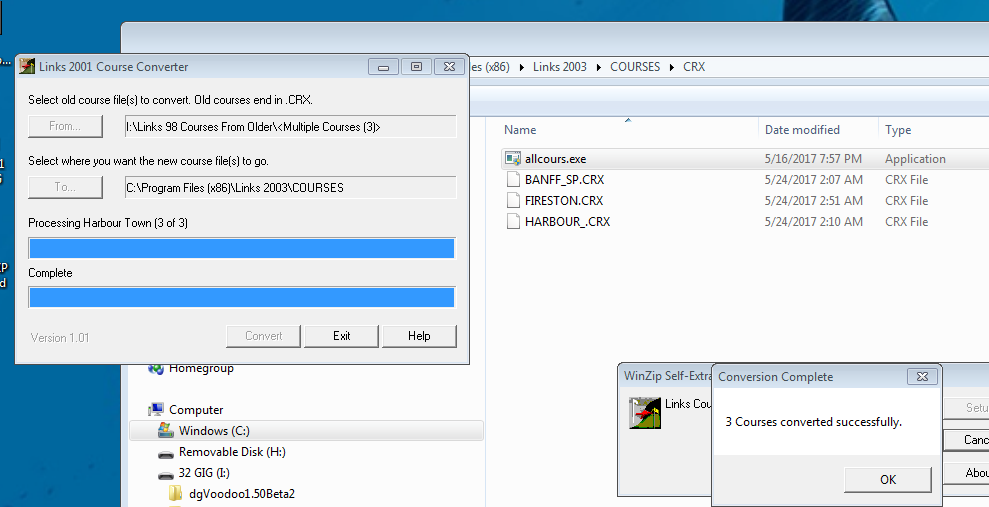Image resolution: width=989 pixels, height=507 pixels.
Task: Click COURSES in address breadcrumb
Action: [635, 66]
